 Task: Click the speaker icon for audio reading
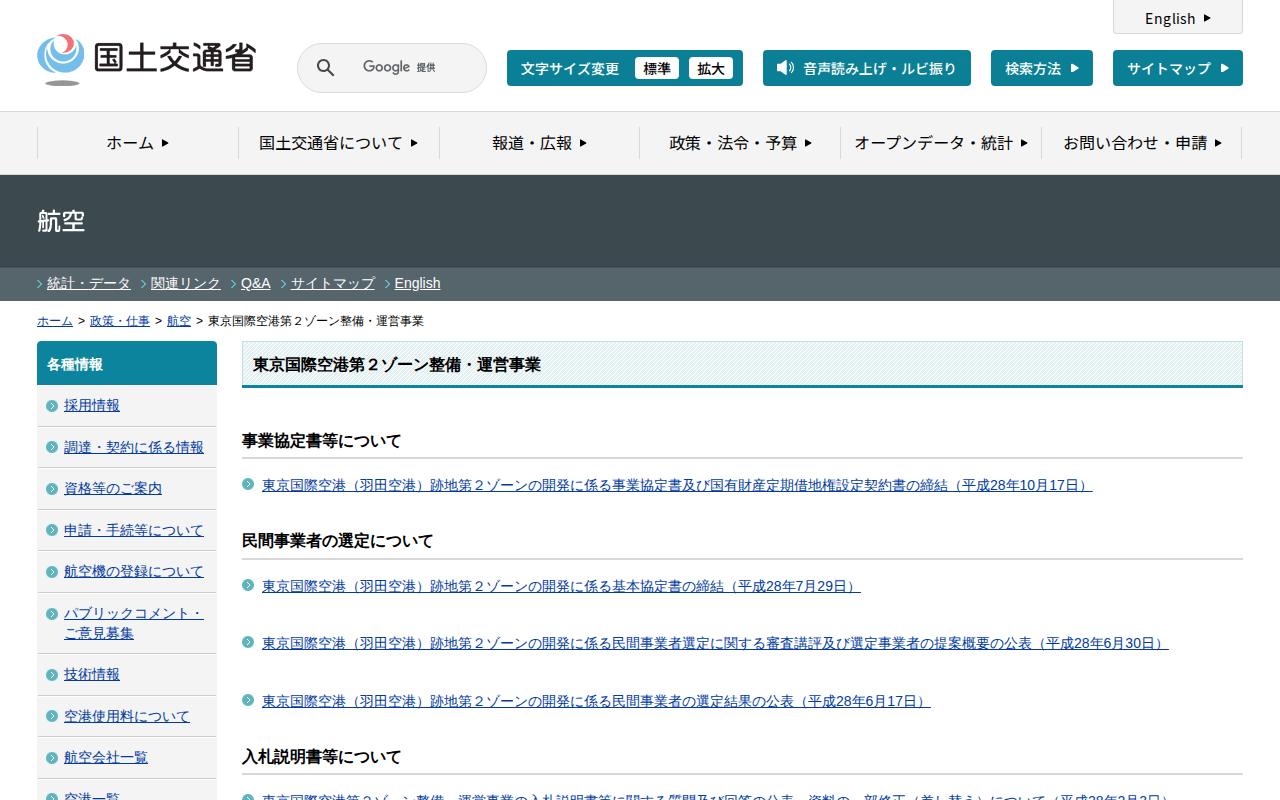coord(785,68)
